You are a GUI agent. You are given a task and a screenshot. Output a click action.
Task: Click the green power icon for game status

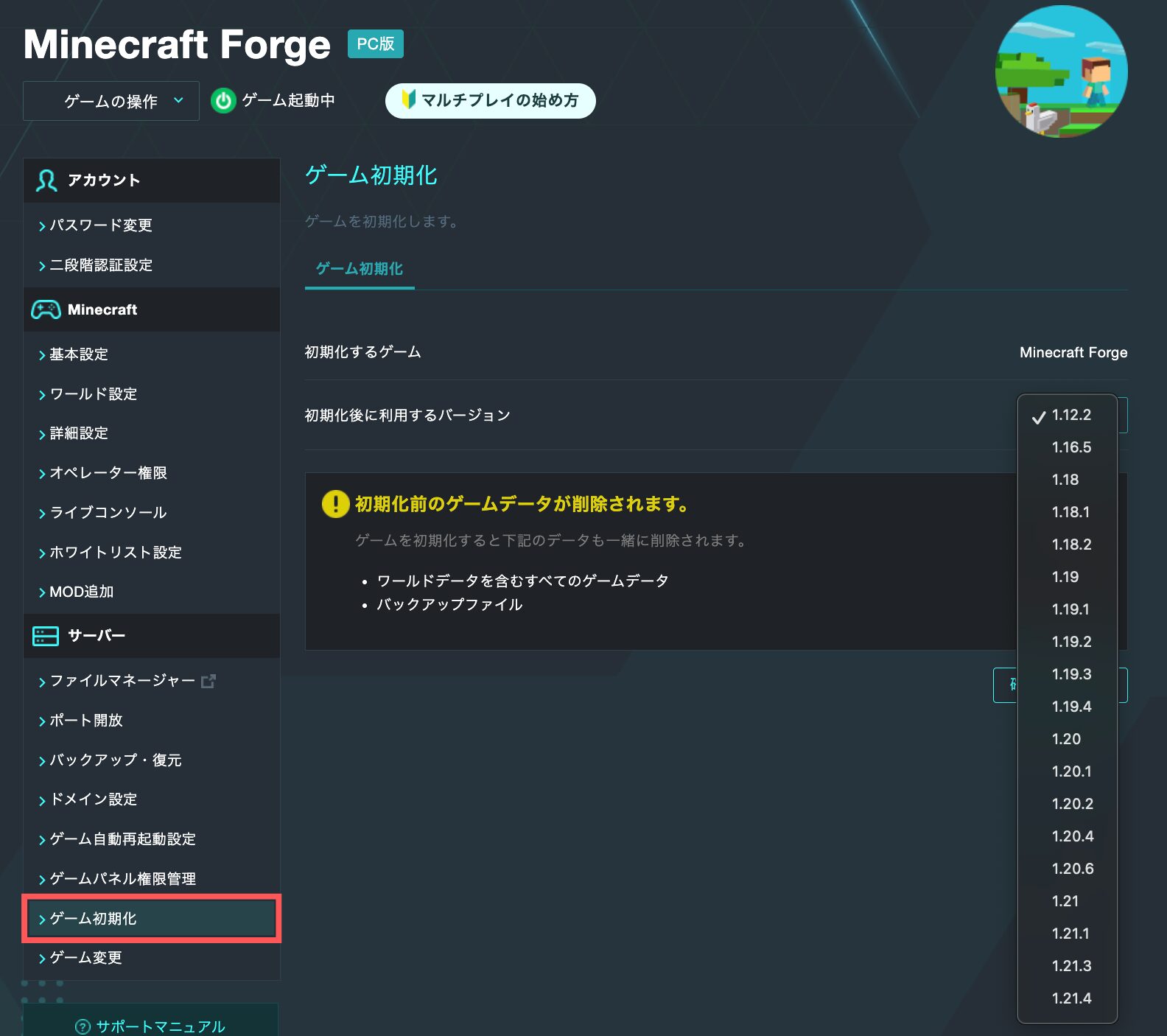(x=223, y=101)
